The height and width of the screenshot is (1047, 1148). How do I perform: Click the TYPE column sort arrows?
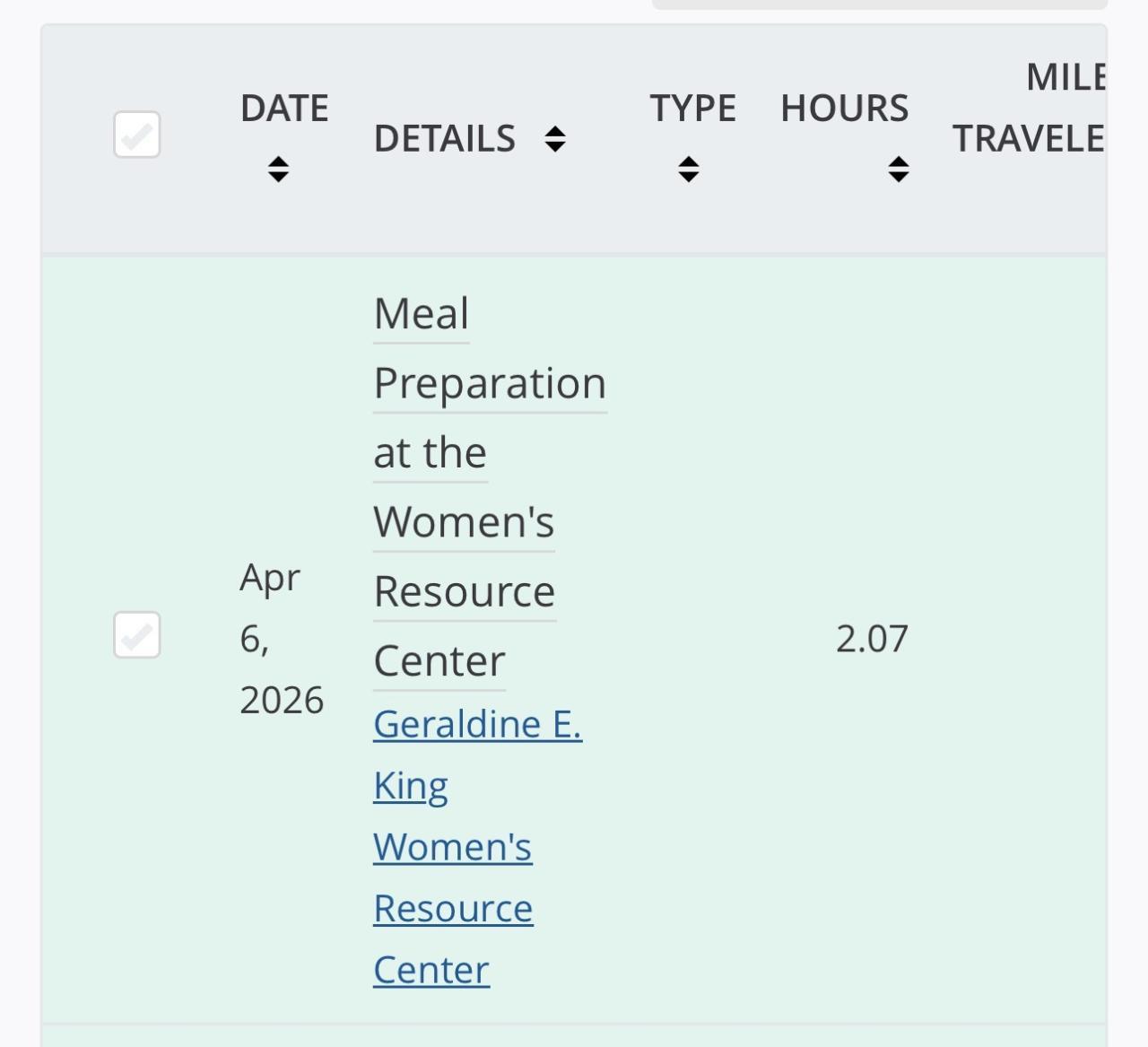click(x=689, y=169)
